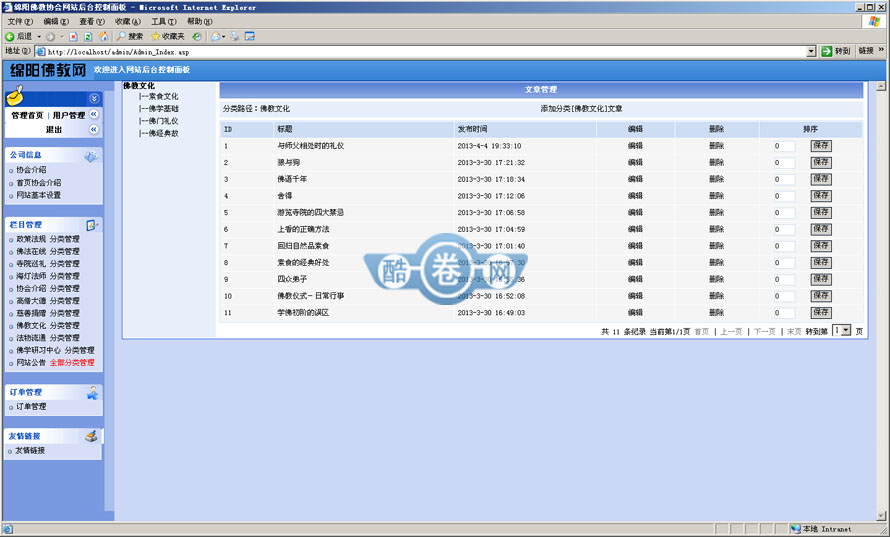Click the green 转到 go arrow icon

tap(826, 51)
